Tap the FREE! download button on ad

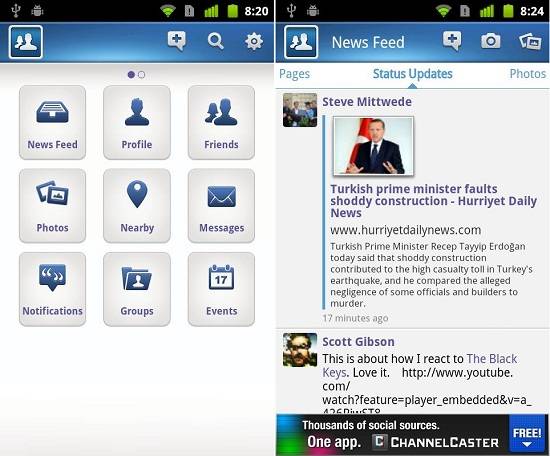tap(526, 435)
